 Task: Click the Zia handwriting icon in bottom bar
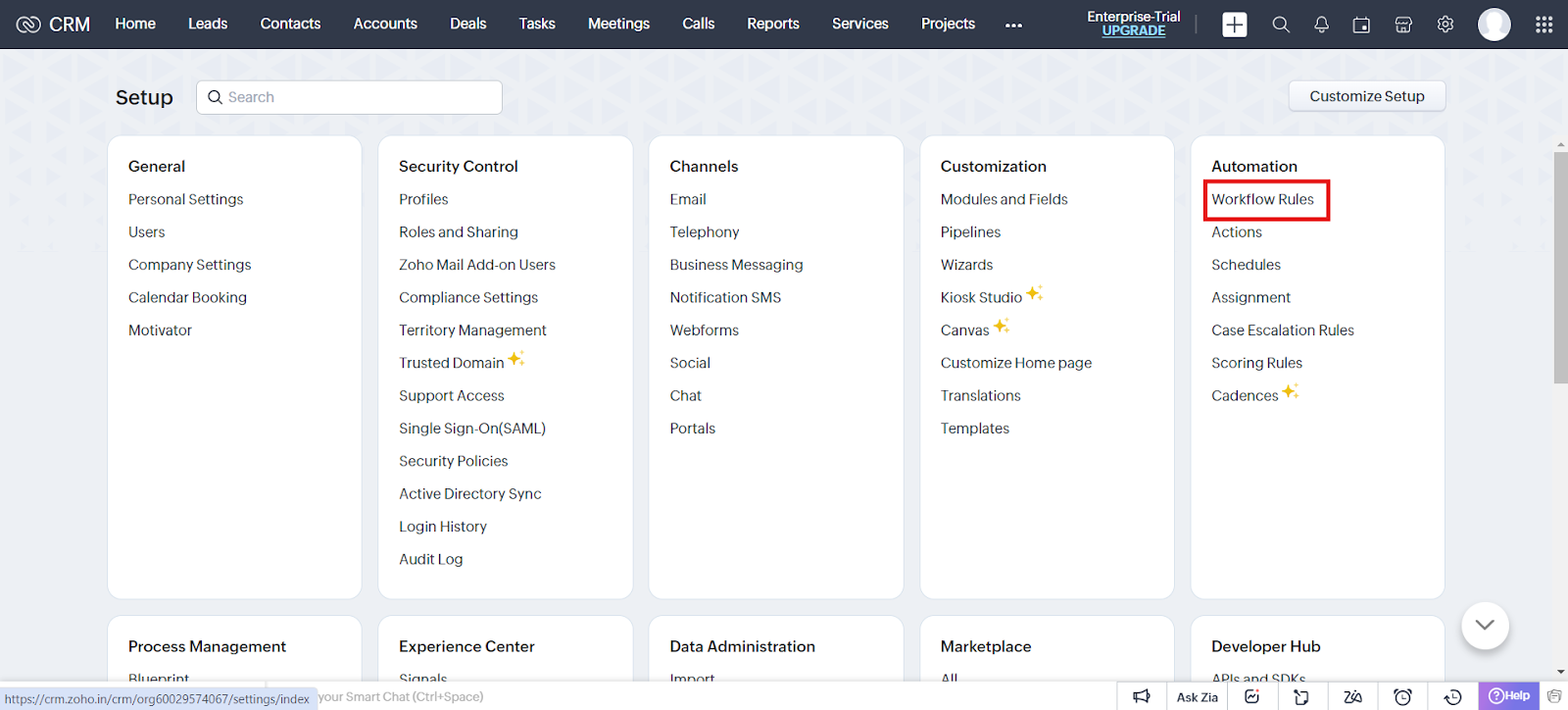point(1352,696)
